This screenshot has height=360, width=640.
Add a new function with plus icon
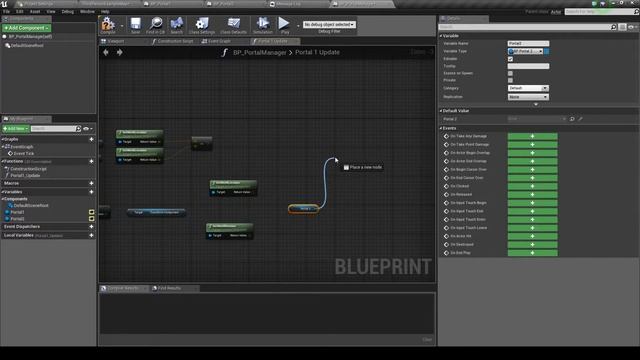pyautogui.click(x=91, y=161)
